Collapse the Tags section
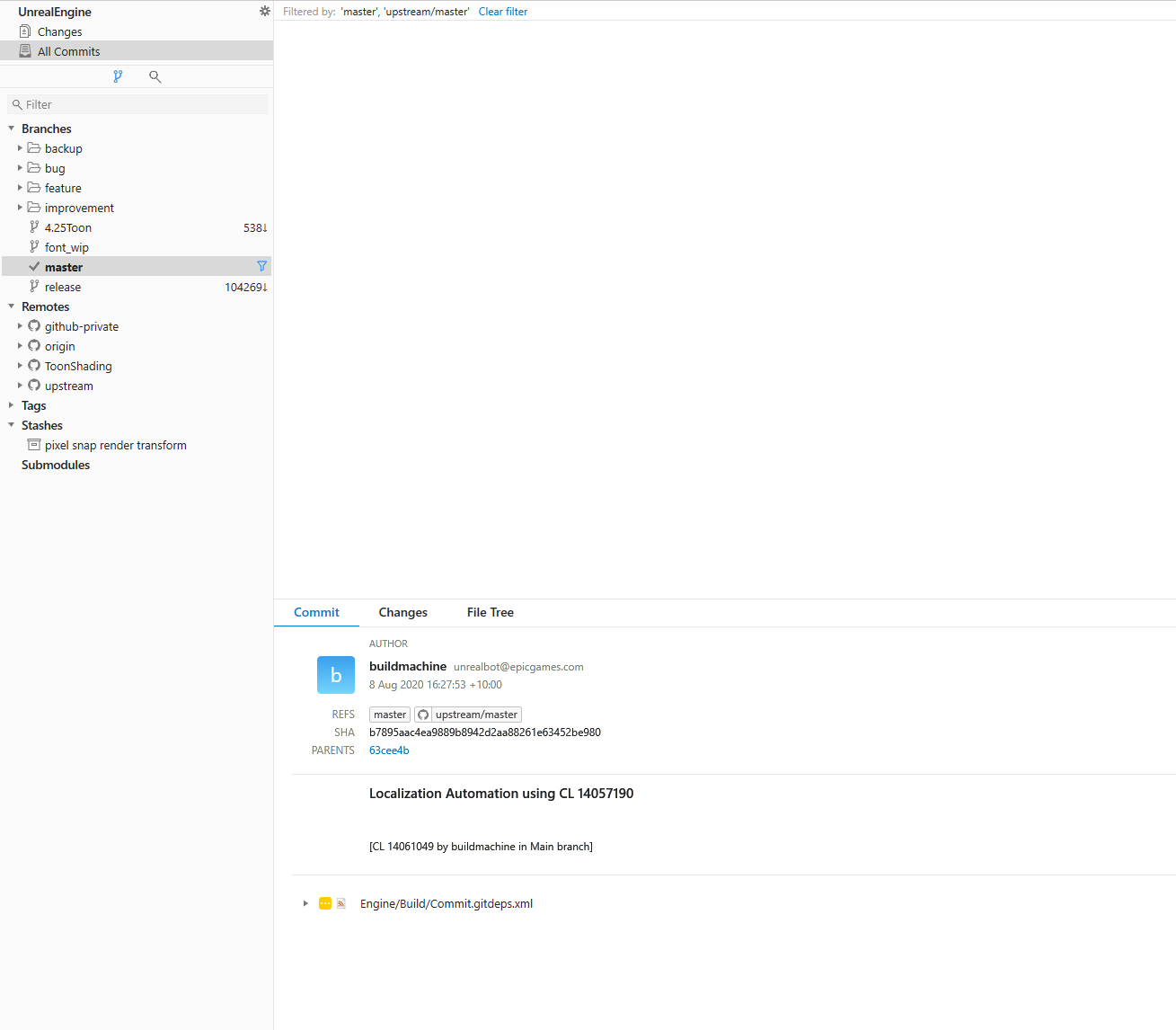Screen dimensions: 1176x1030 point(12,405)
